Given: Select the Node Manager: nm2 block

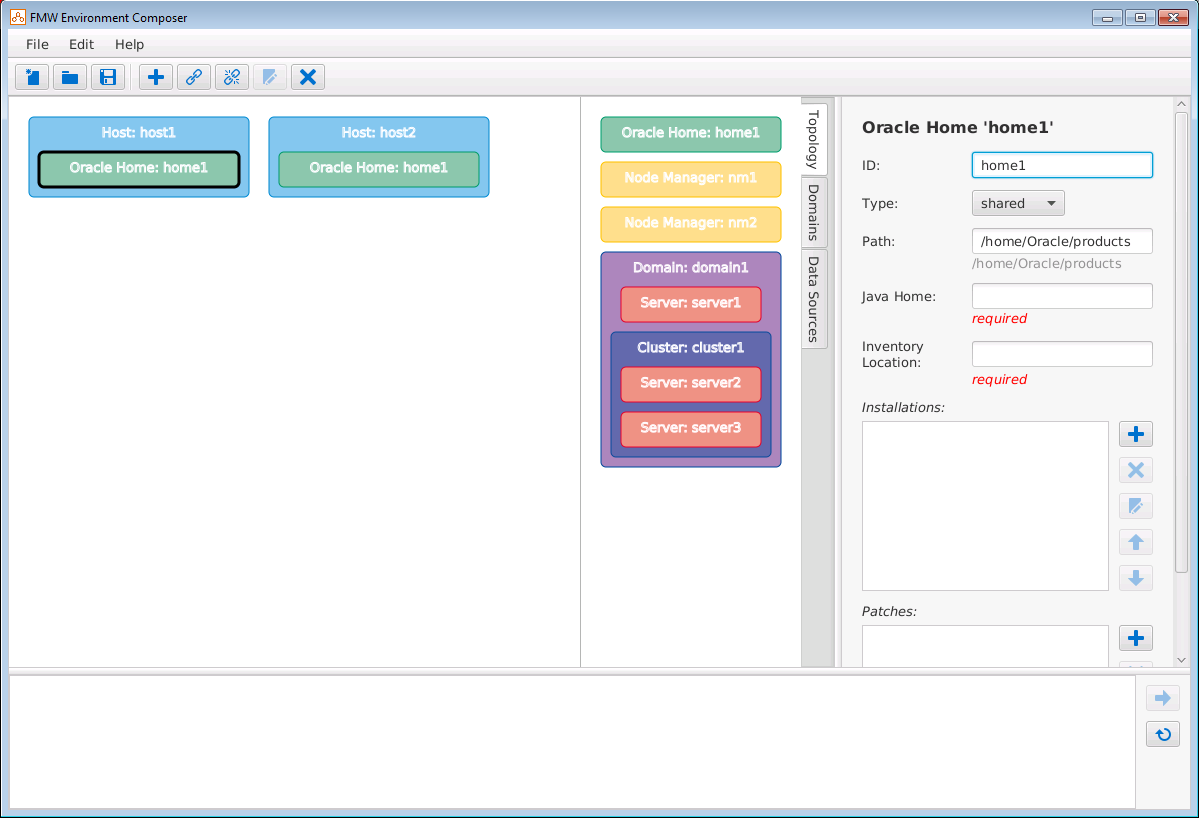Looking at the screenshot, I should point(690,224).
